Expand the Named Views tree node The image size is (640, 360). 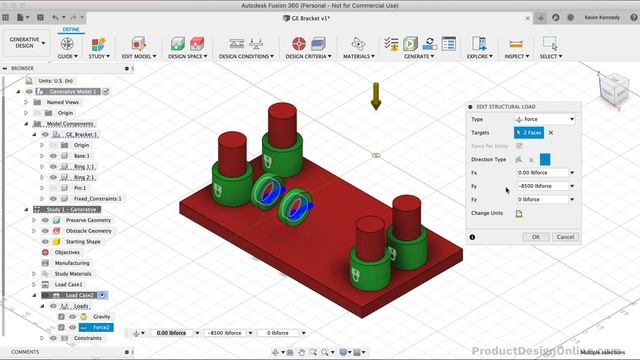pyautogui.click(x=26, y=102)
